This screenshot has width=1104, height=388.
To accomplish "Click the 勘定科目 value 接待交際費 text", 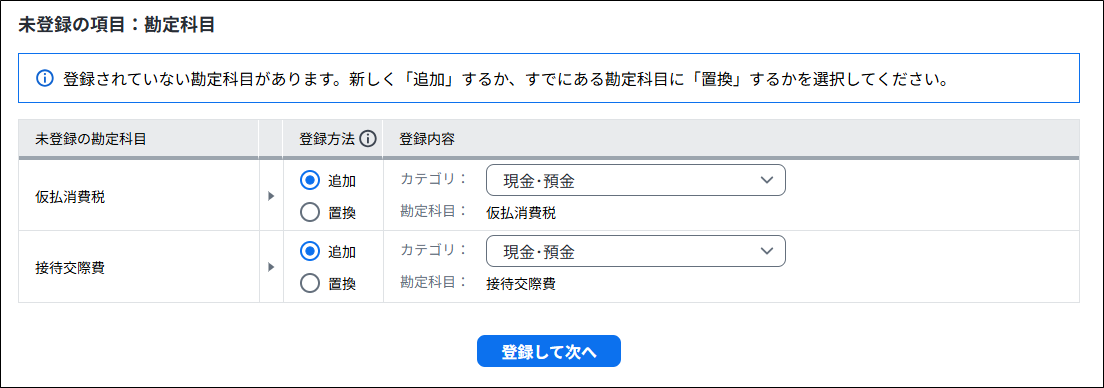I will [521, 284].
